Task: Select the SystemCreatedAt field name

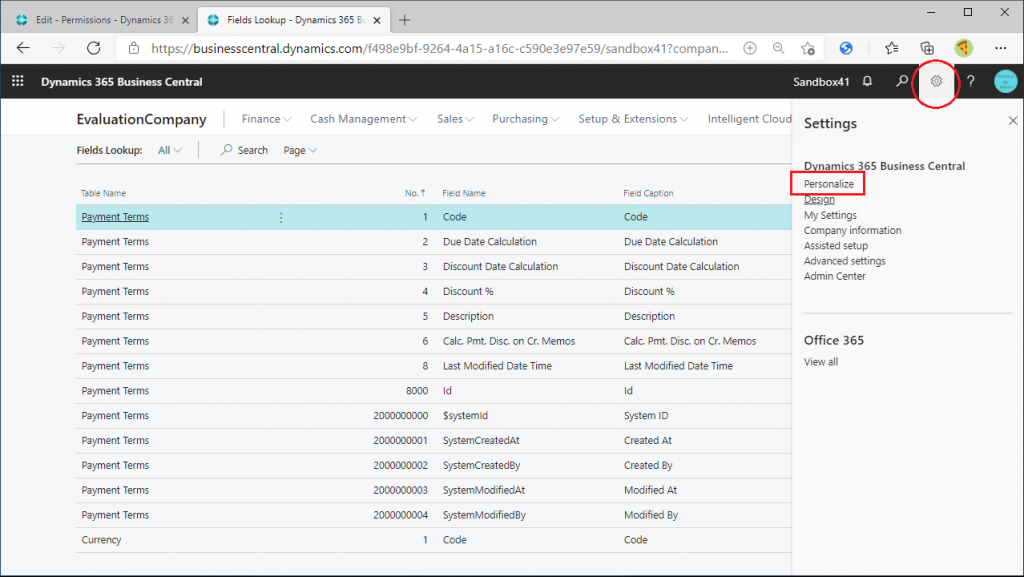Action: (481, 441)
